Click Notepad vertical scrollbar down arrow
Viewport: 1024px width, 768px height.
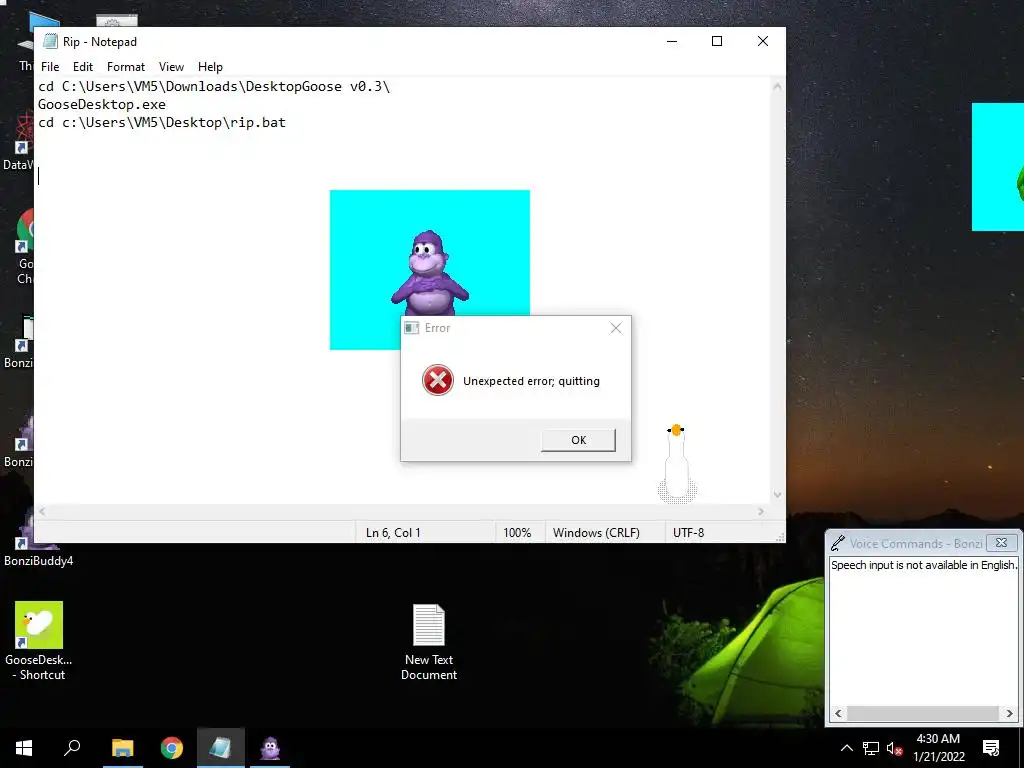[x=777, y=495]
